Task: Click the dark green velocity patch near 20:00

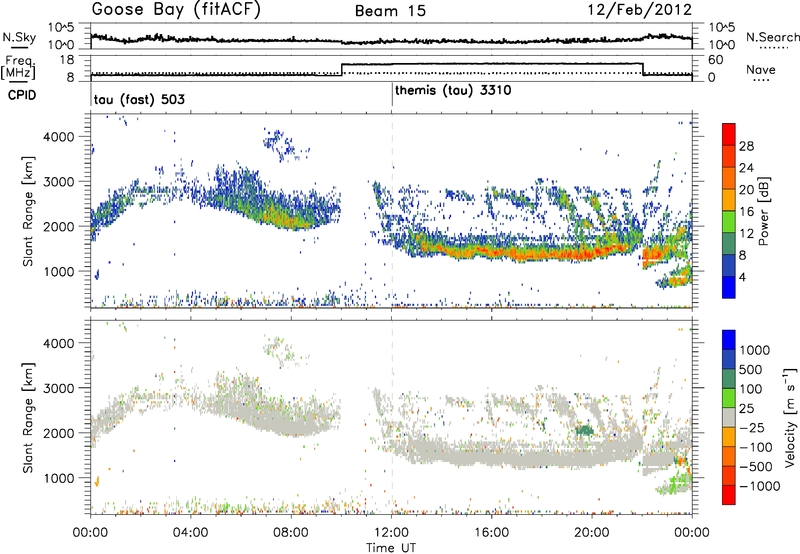Action: click(585, 431)
